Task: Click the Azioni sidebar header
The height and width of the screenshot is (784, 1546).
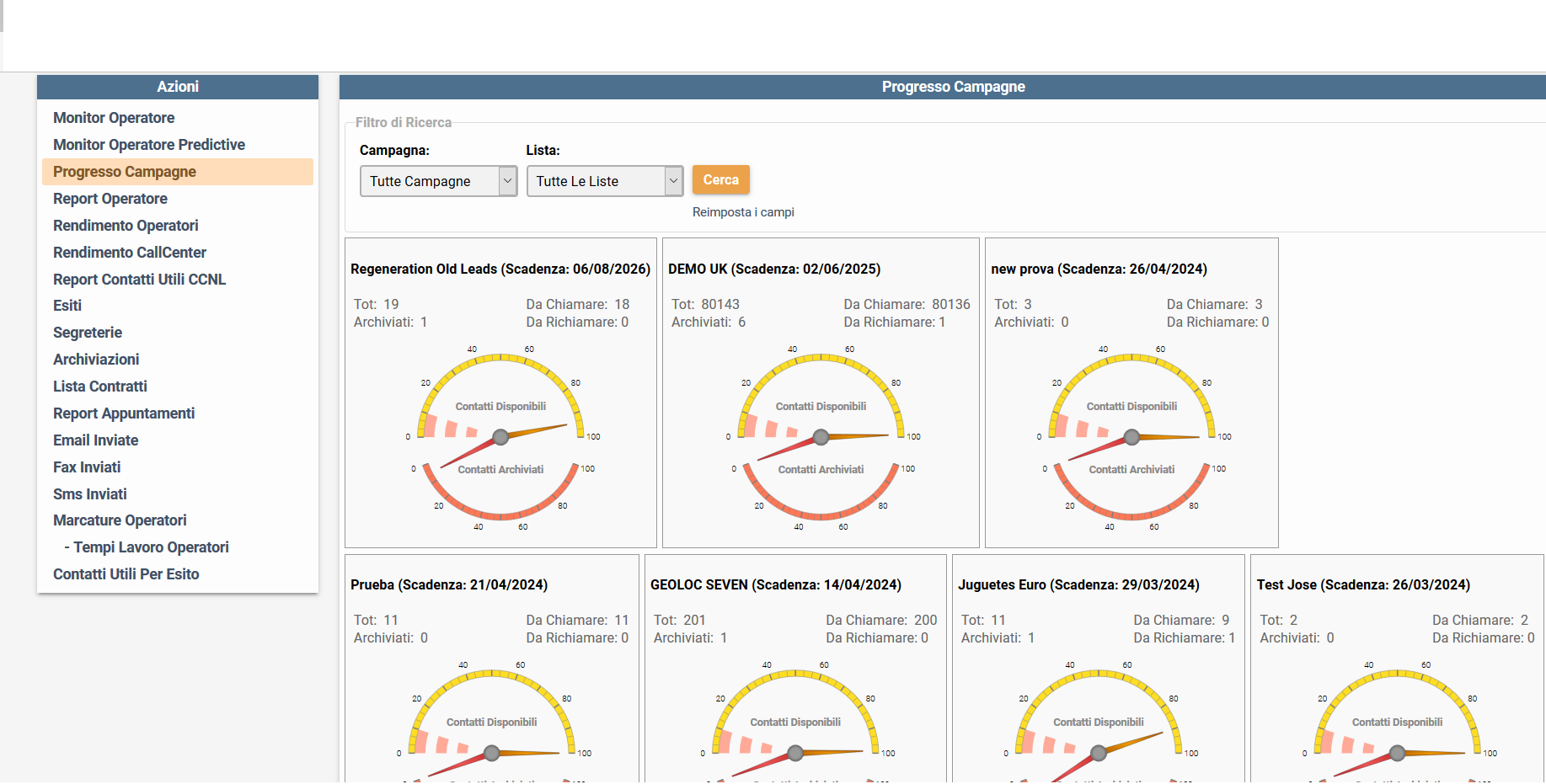Action: 178,87
